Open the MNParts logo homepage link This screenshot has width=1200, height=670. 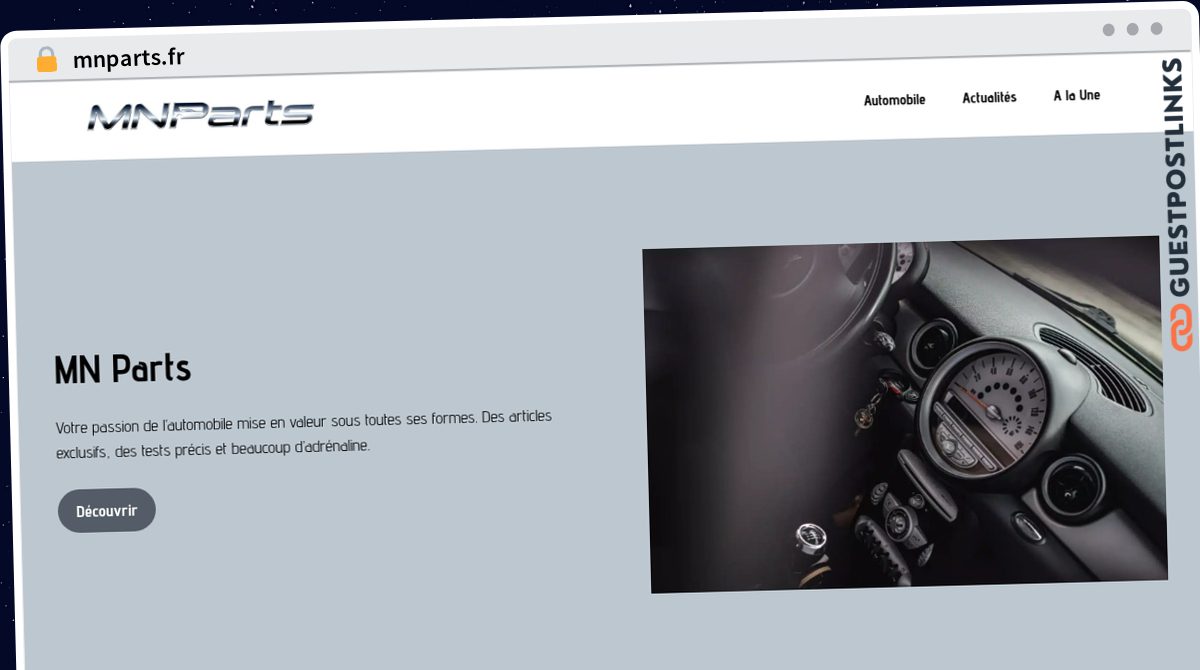click(x=200, y=115)
